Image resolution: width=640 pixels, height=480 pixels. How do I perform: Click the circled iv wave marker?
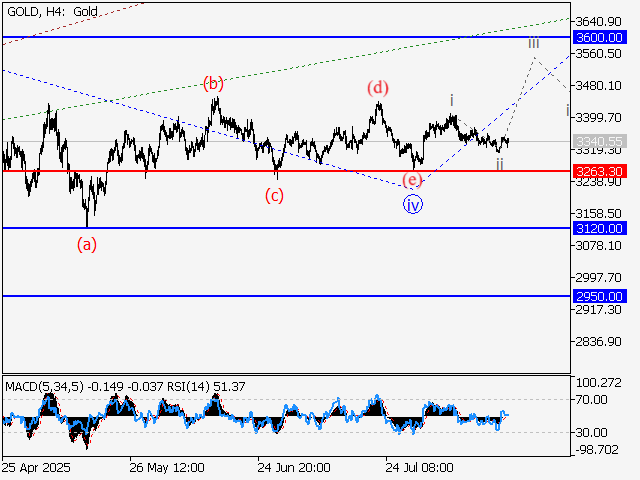pyautogui.click(x=413, y=204)
